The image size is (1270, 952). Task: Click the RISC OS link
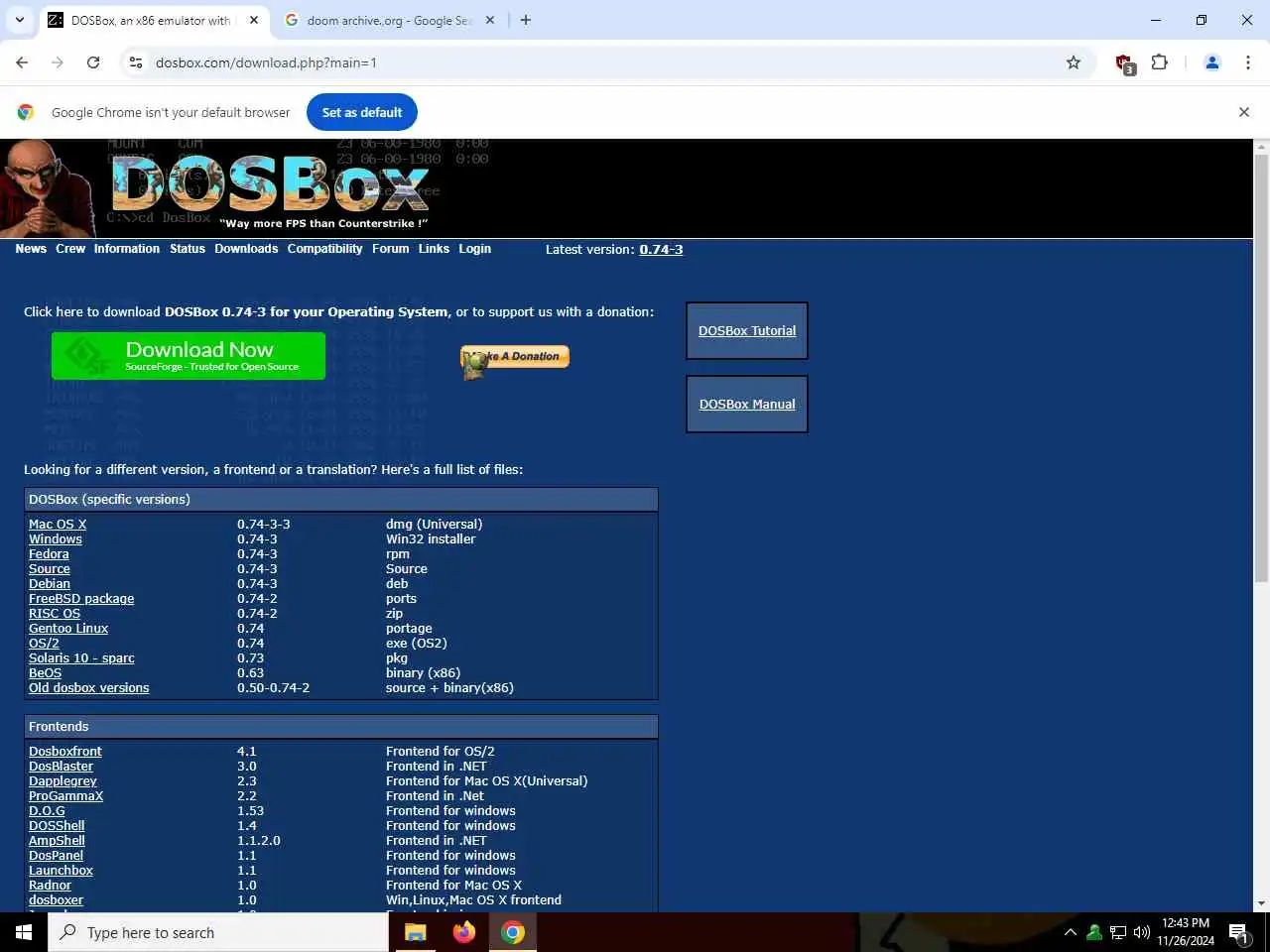tap(55, 614)
